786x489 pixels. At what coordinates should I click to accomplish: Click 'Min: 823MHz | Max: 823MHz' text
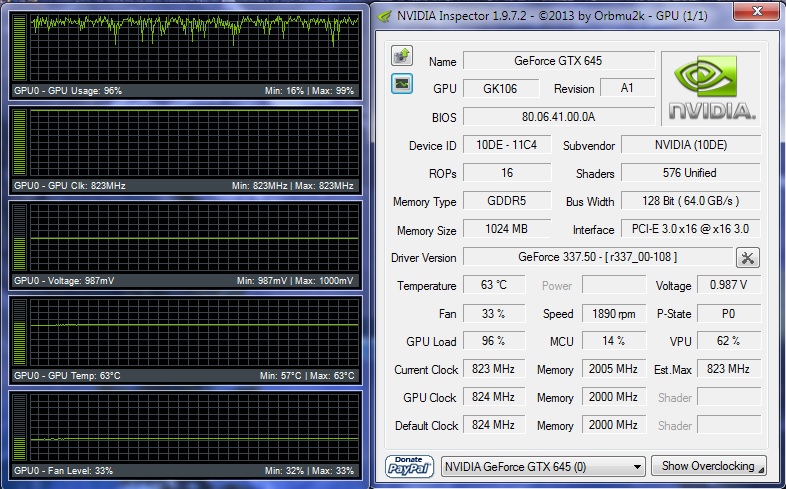tap(293, 185)
